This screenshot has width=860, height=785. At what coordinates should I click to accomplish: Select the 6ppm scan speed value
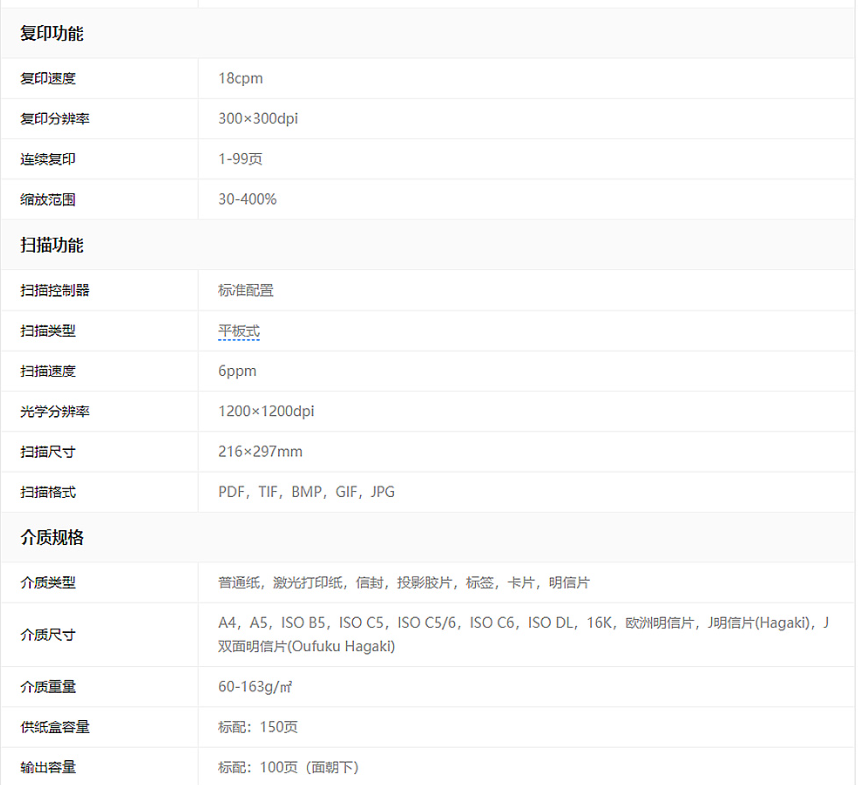coord(237,371)
